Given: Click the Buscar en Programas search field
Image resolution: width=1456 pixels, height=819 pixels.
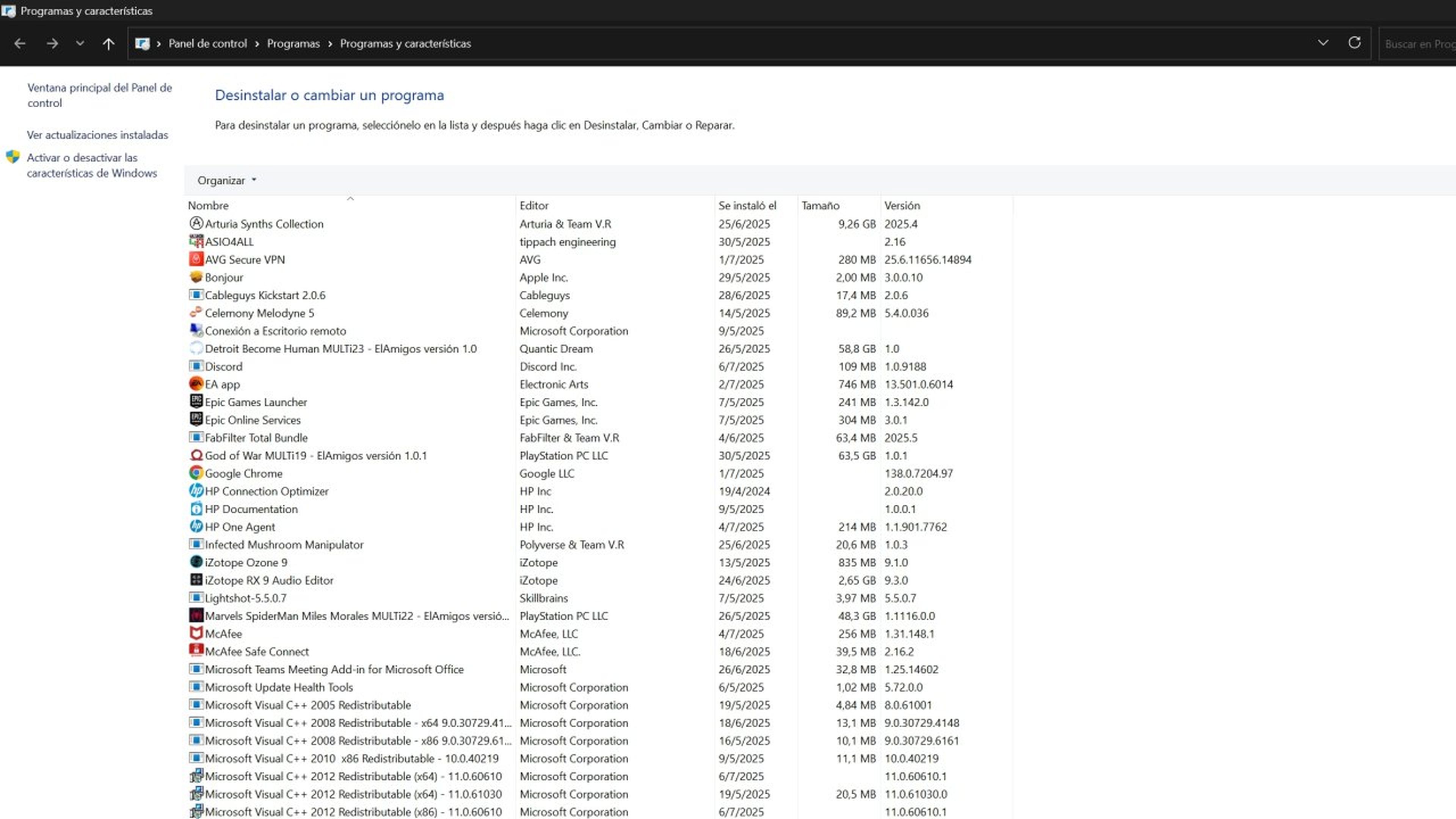Looking at the screenshot, I should coord(1418,44).
